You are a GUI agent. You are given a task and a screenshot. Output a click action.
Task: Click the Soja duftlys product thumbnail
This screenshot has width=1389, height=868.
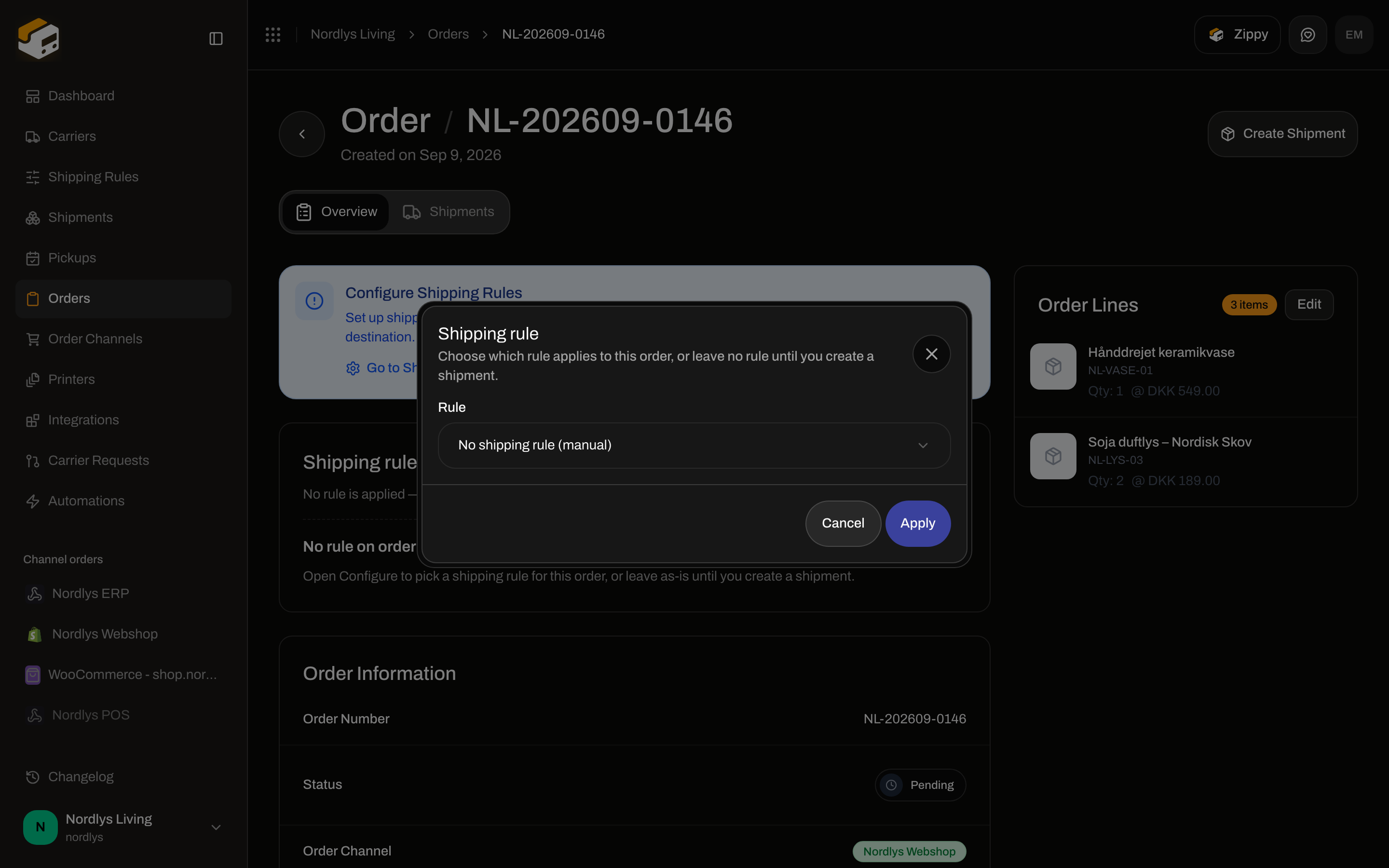tap(1053, 456)
